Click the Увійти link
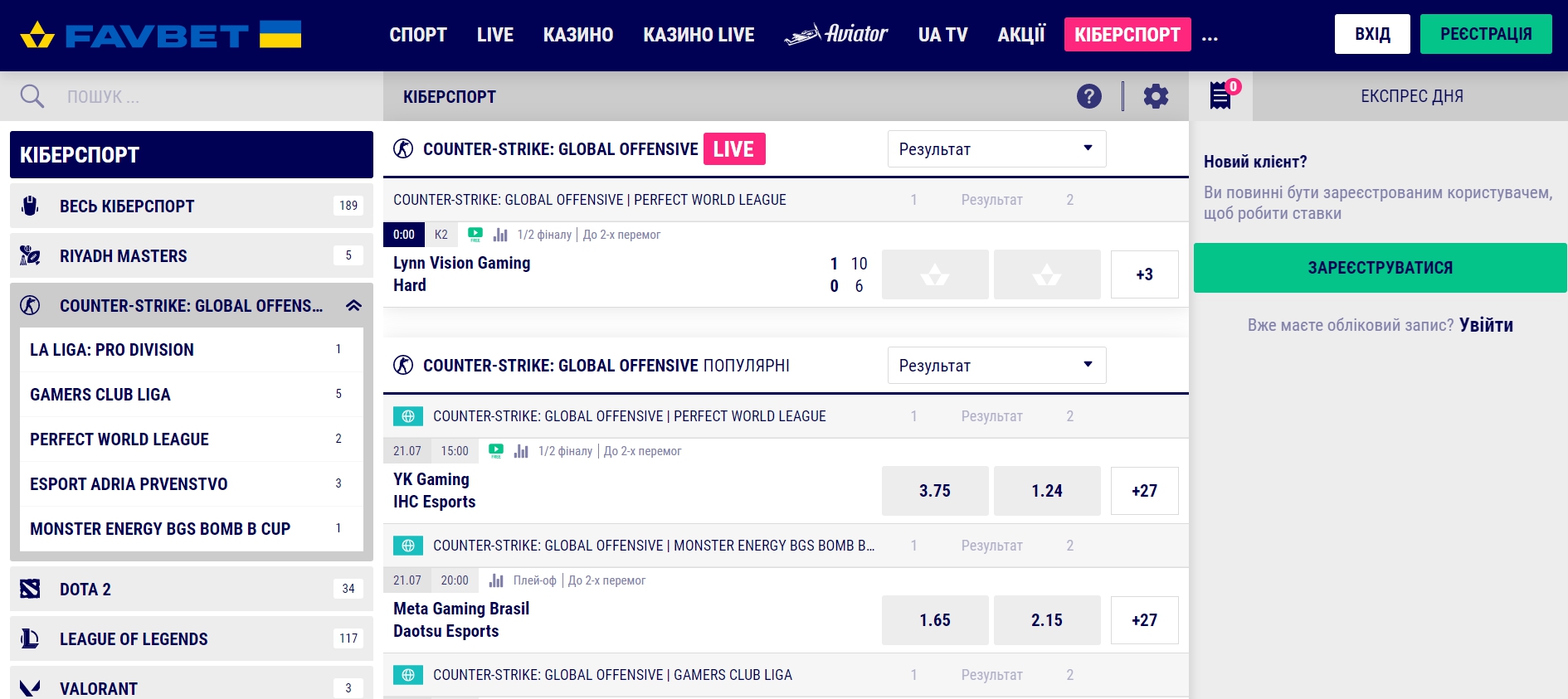The height and width of the screenshot is (699, 1568). point(1486,325)
